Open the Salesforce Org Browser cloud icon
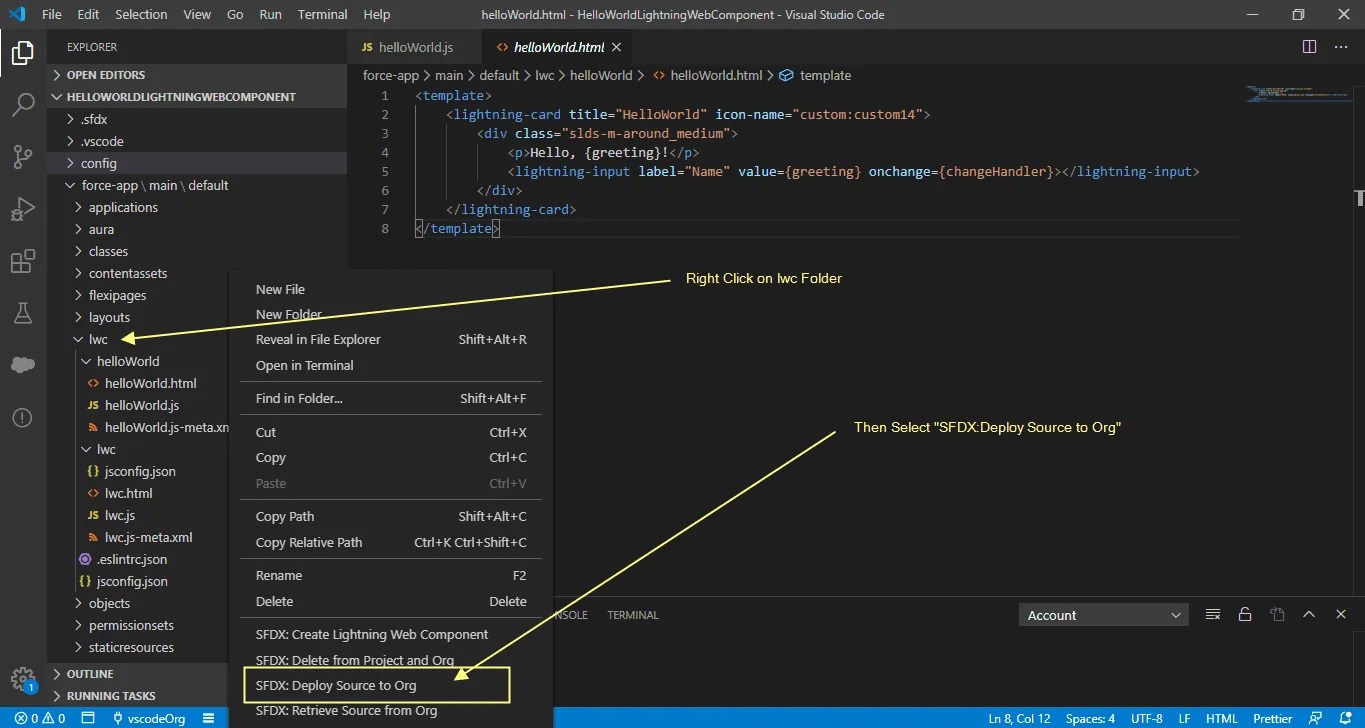 24,365
